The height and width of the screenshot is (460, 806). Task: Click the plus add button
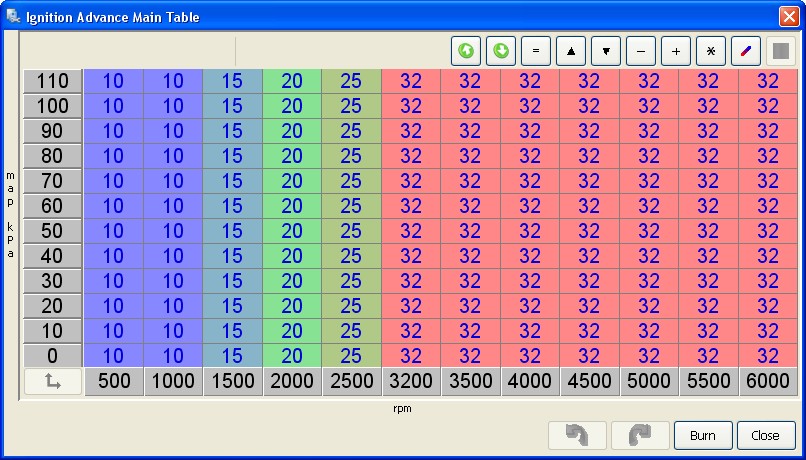point(676,51)
